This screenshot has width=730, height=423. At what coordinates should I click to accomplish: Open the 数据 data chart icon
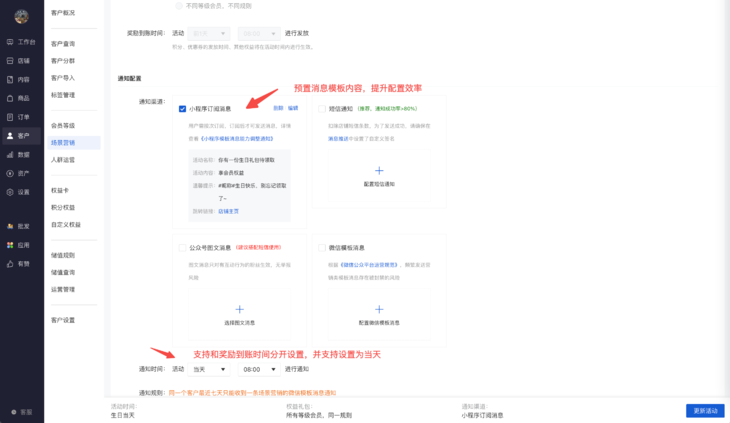[x=10, y=154]
